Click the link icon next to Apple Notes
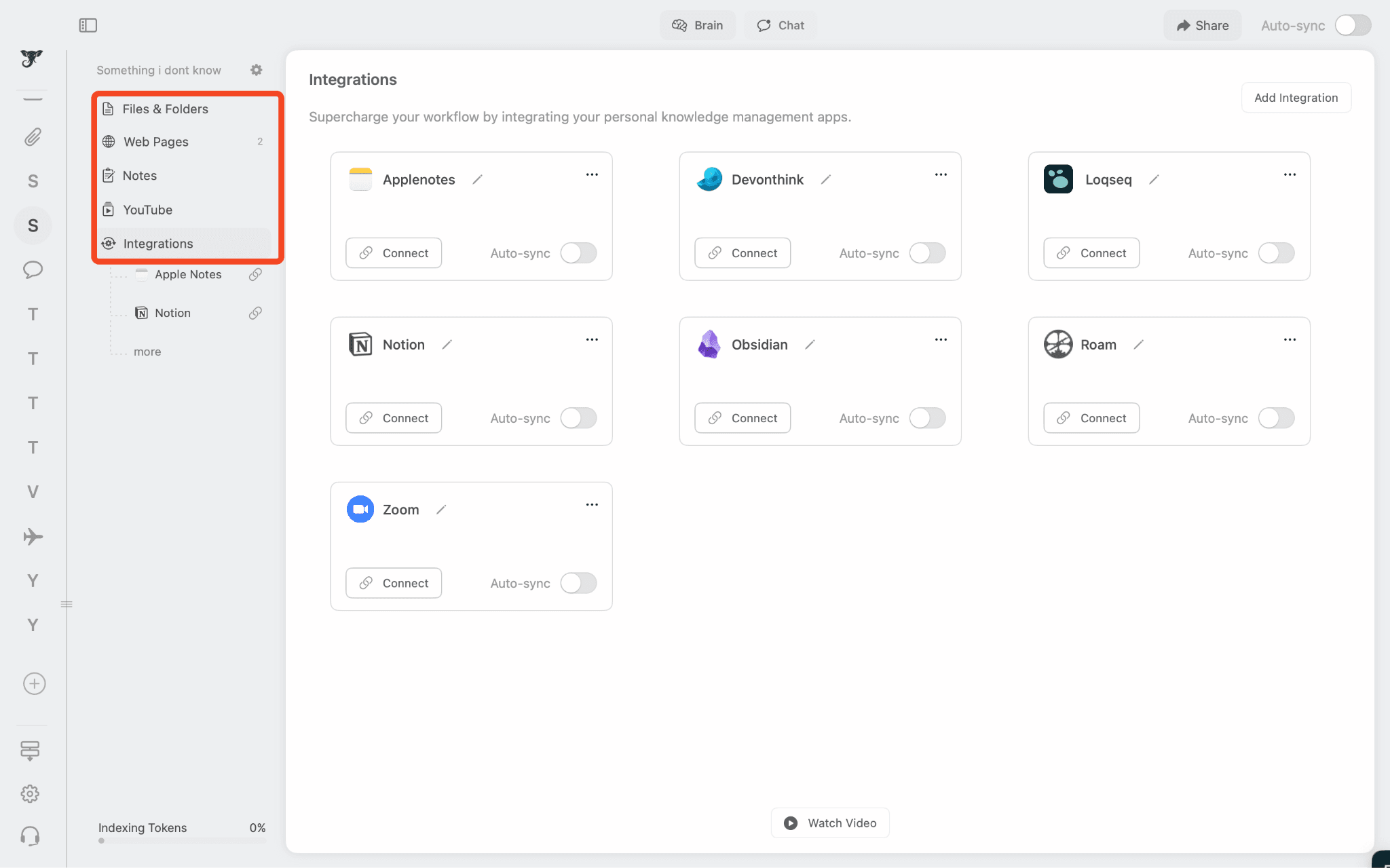The width and height of the screenshot is (1390, 868). pyautogui.click(x=255, y=274)
